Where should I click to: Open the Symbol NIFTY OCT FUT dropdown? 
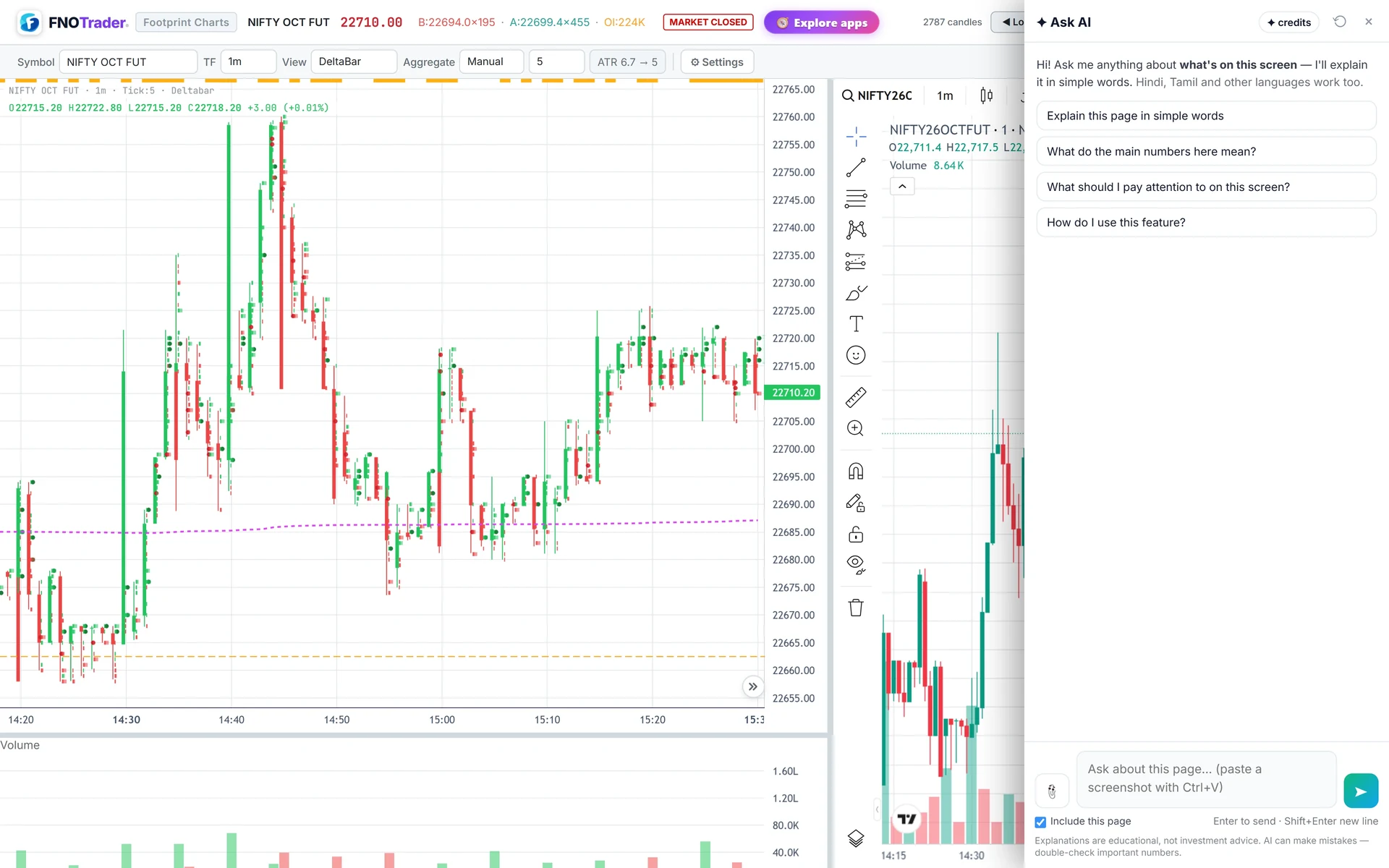[x=128, y=62]
